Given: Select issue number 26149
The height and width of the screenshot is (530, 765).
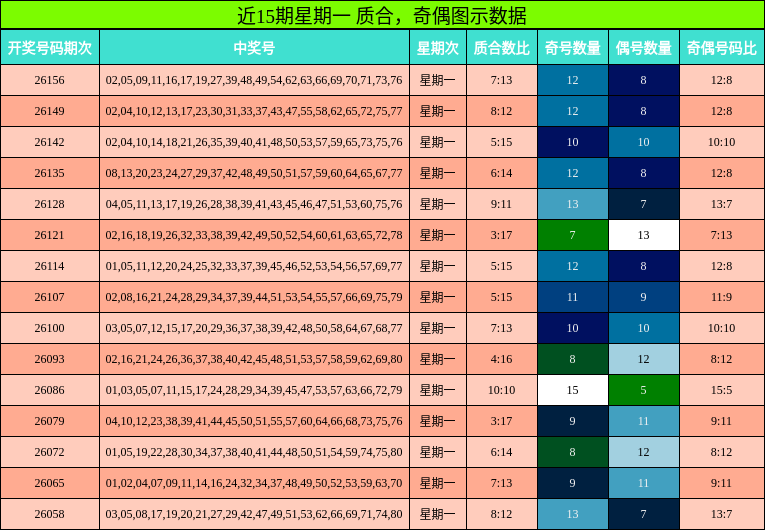Looking at the screenshot, I should (49, 111).
